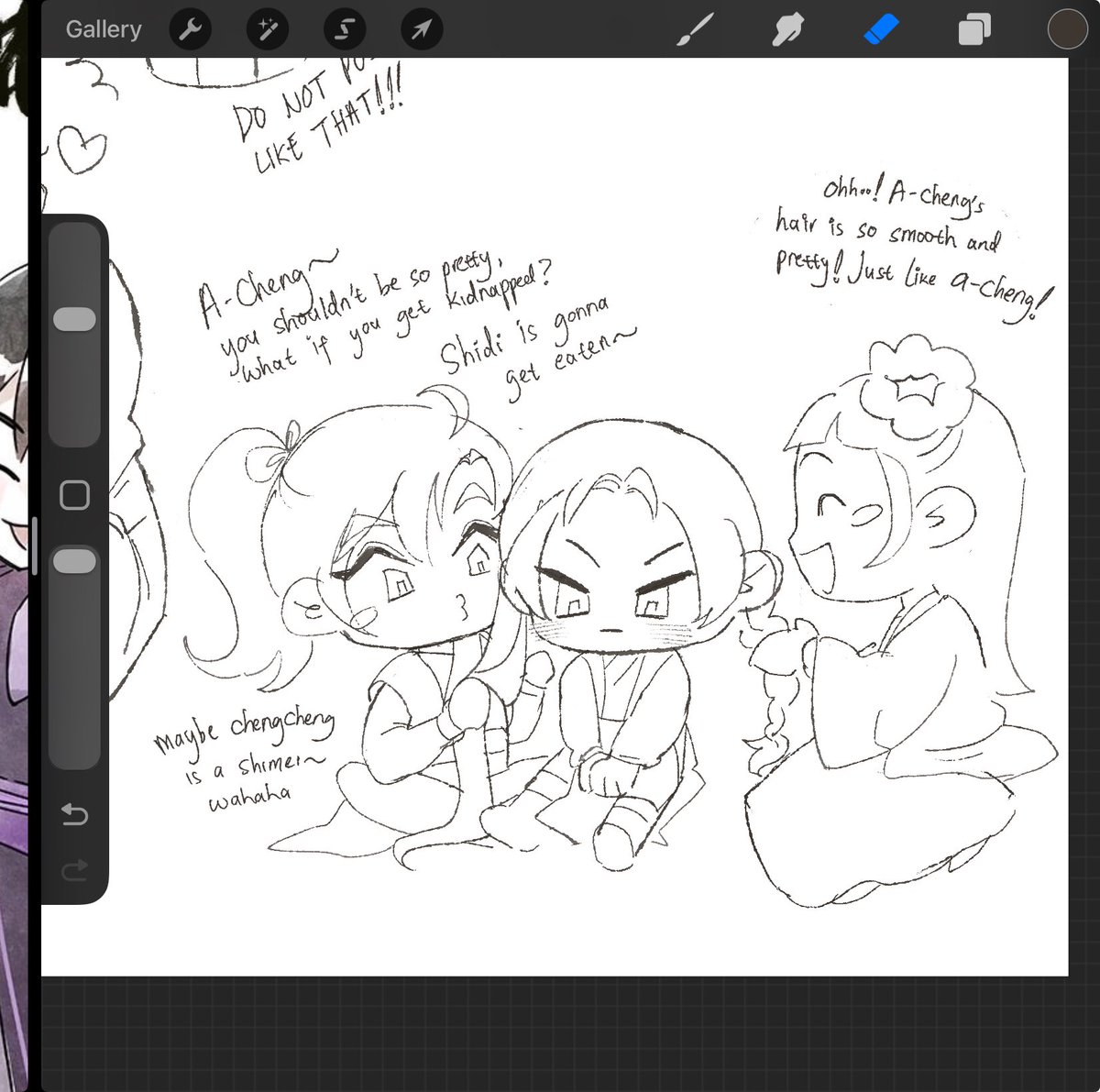This screenshot has width=1100, height=1092.
Task: Activate the Transform arrow tool
Action: (422, 30)
